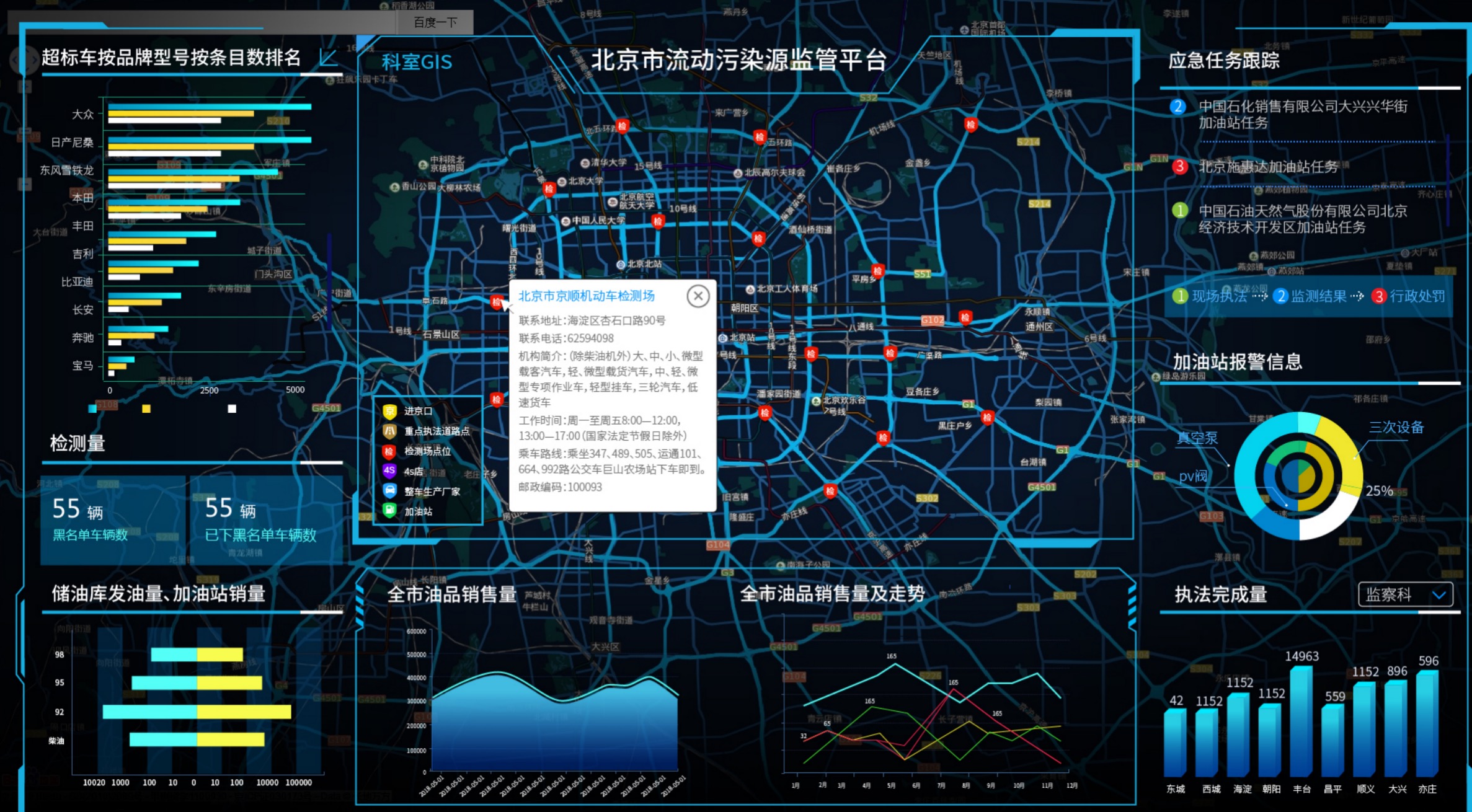1472x812 pixels.
Task: Select the red 检 marker left of 广渠路
Action: point(890,353)
